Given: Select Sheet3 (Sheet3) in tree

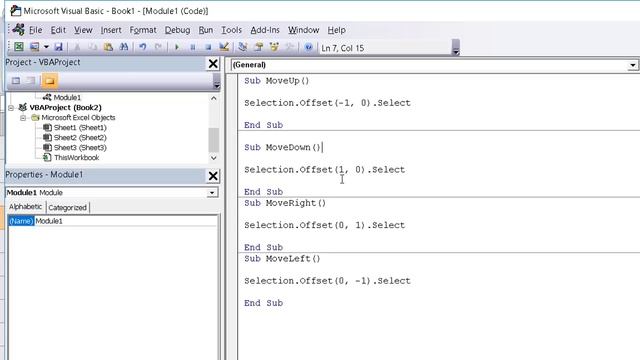Looking at the screenshot, I should click(80, 147).
